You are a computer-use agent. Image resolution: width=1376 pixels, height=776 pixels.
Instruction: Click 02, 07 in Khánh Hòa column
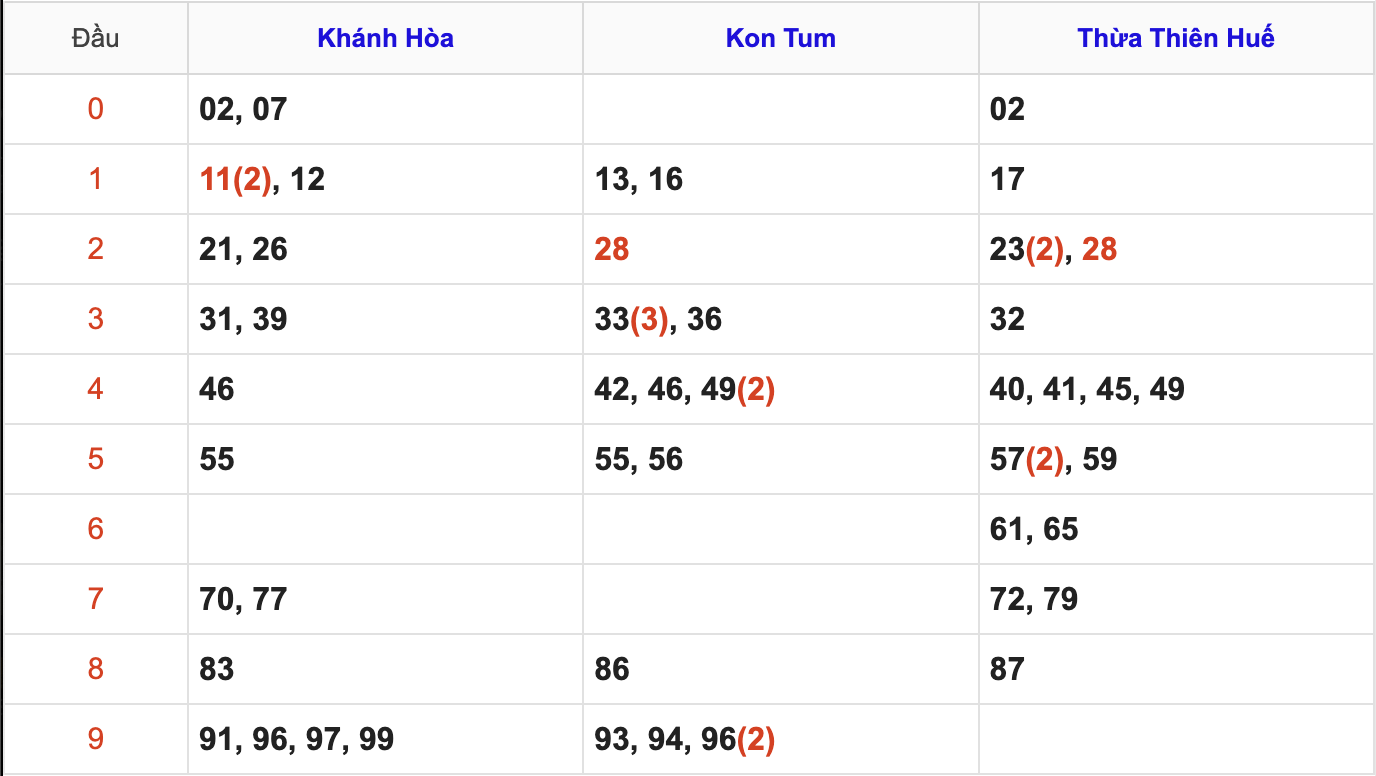pos(243,109)
